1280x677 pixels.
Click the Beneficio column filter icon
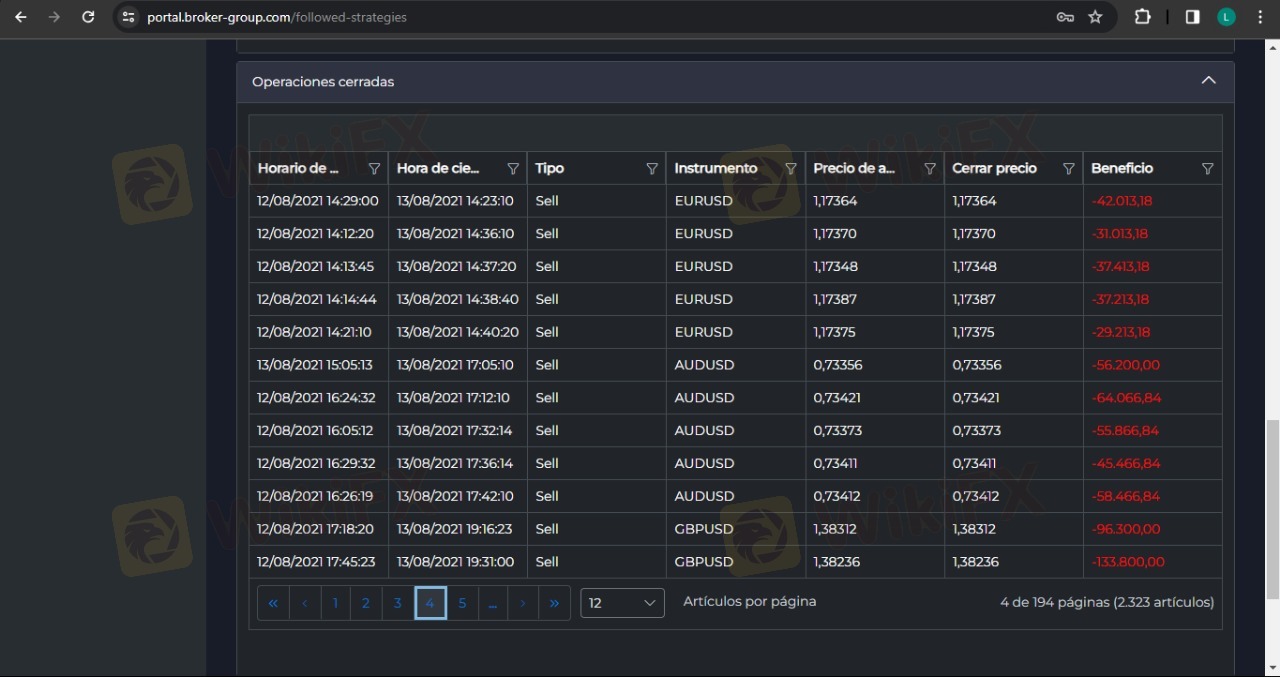pos(1207,169)
